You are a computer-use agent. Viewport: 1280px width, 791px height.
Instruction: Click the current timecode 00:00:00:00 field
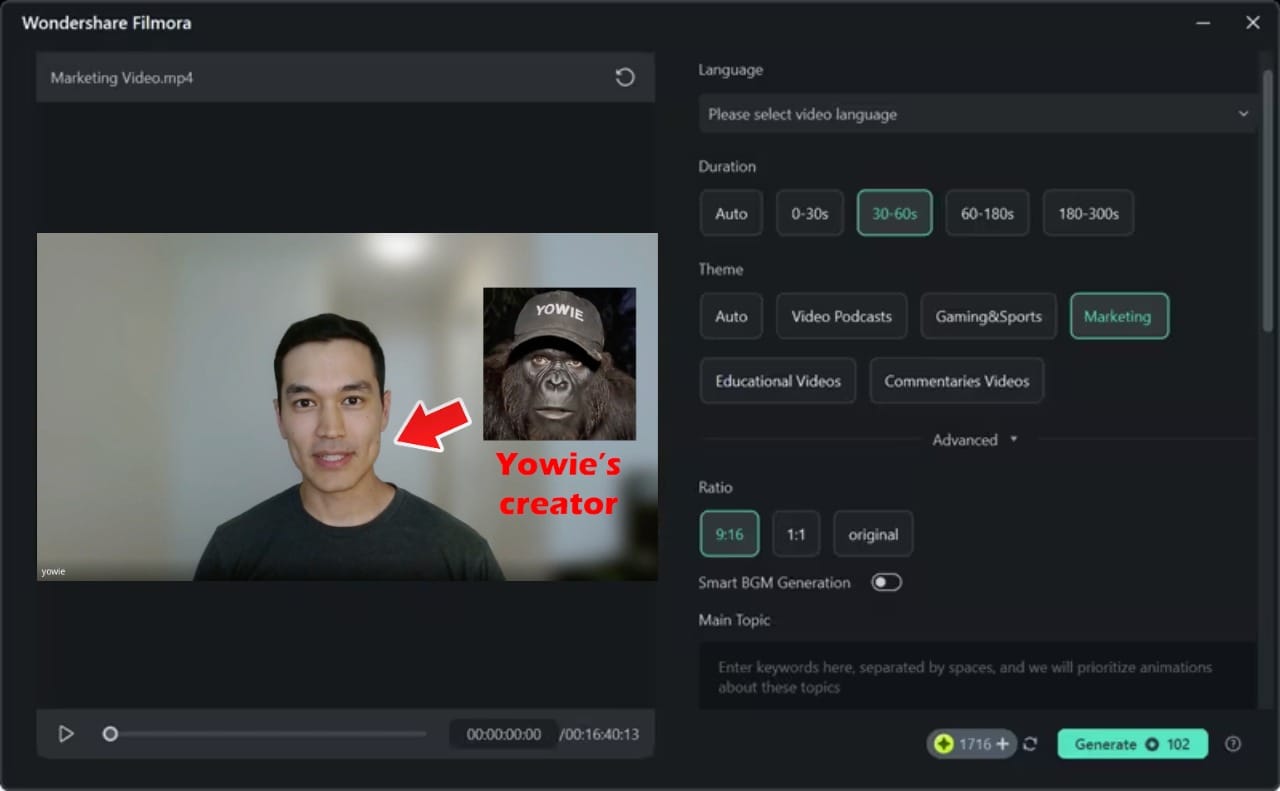point(503,734)
